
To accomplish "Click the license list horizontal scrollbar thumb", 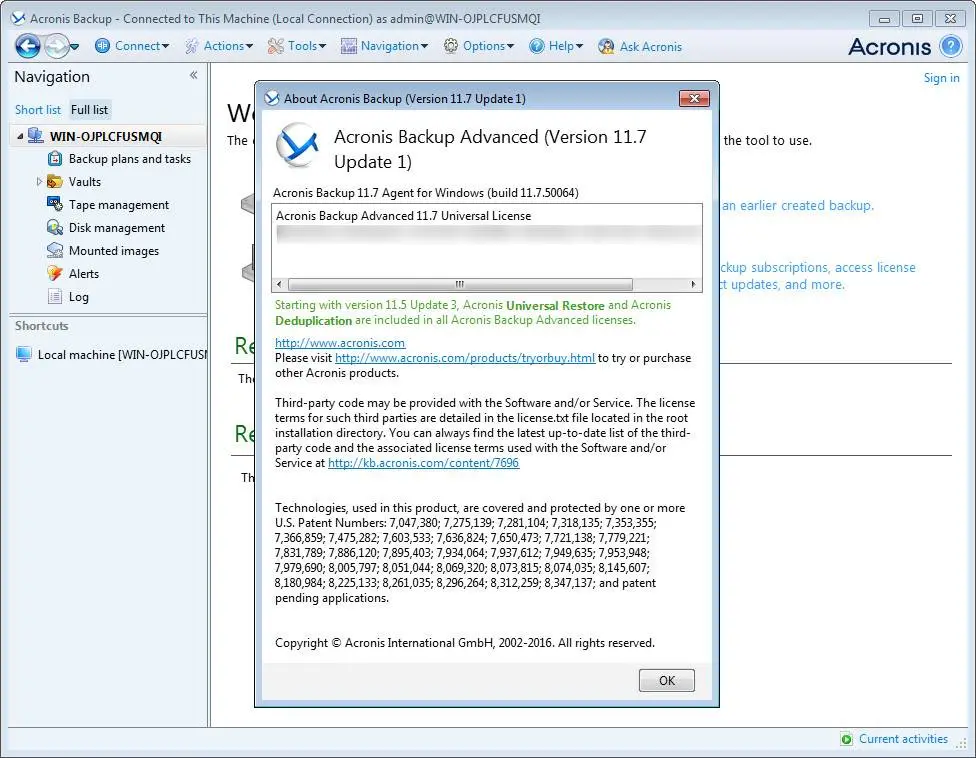I will point(460,284).
